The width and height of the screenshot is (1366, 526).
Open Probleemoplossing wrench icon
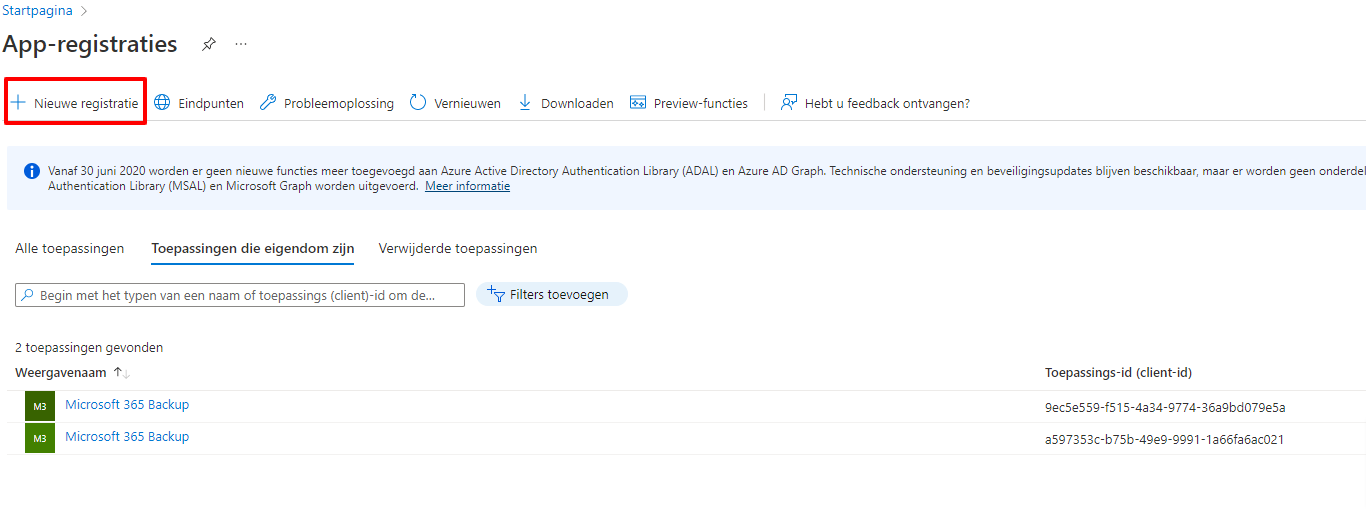tap(267, 103)
